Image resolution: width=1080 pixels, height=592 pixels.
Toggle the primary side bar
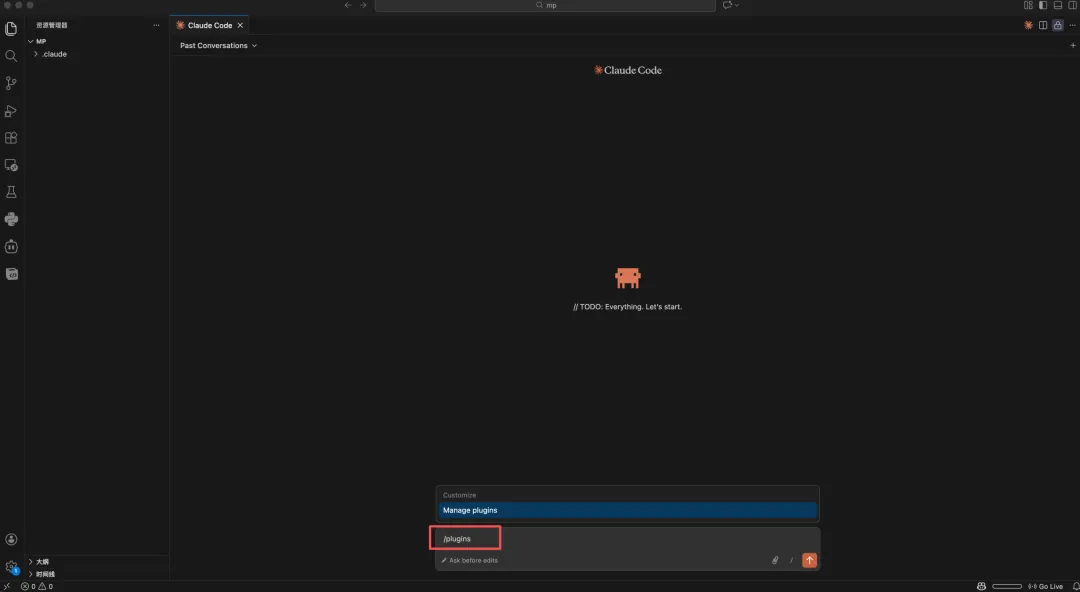[x=1043, y=5]
